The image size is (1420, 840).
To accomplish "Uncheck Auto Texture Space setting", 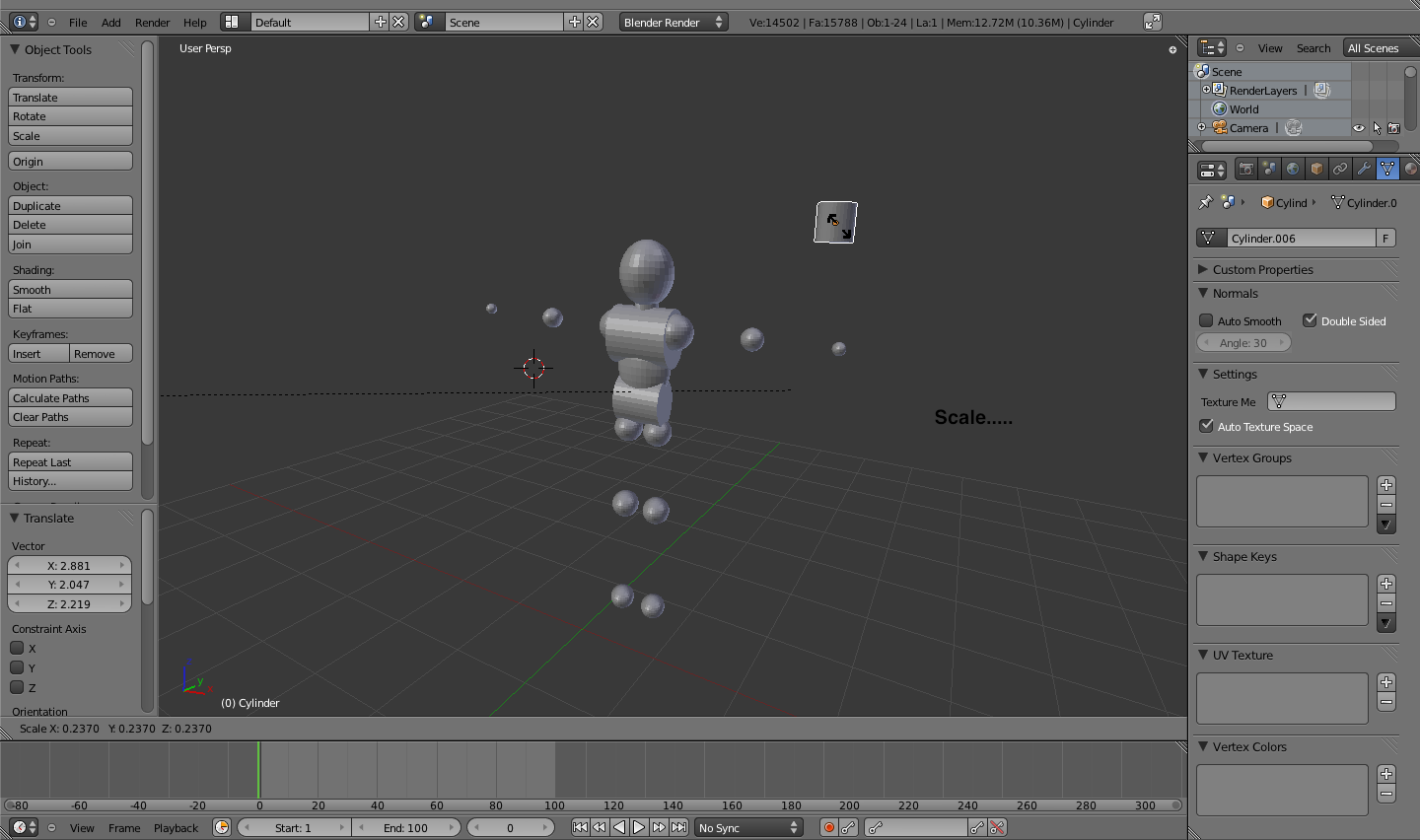I will pyautogui.click(x=1205, y=426).
